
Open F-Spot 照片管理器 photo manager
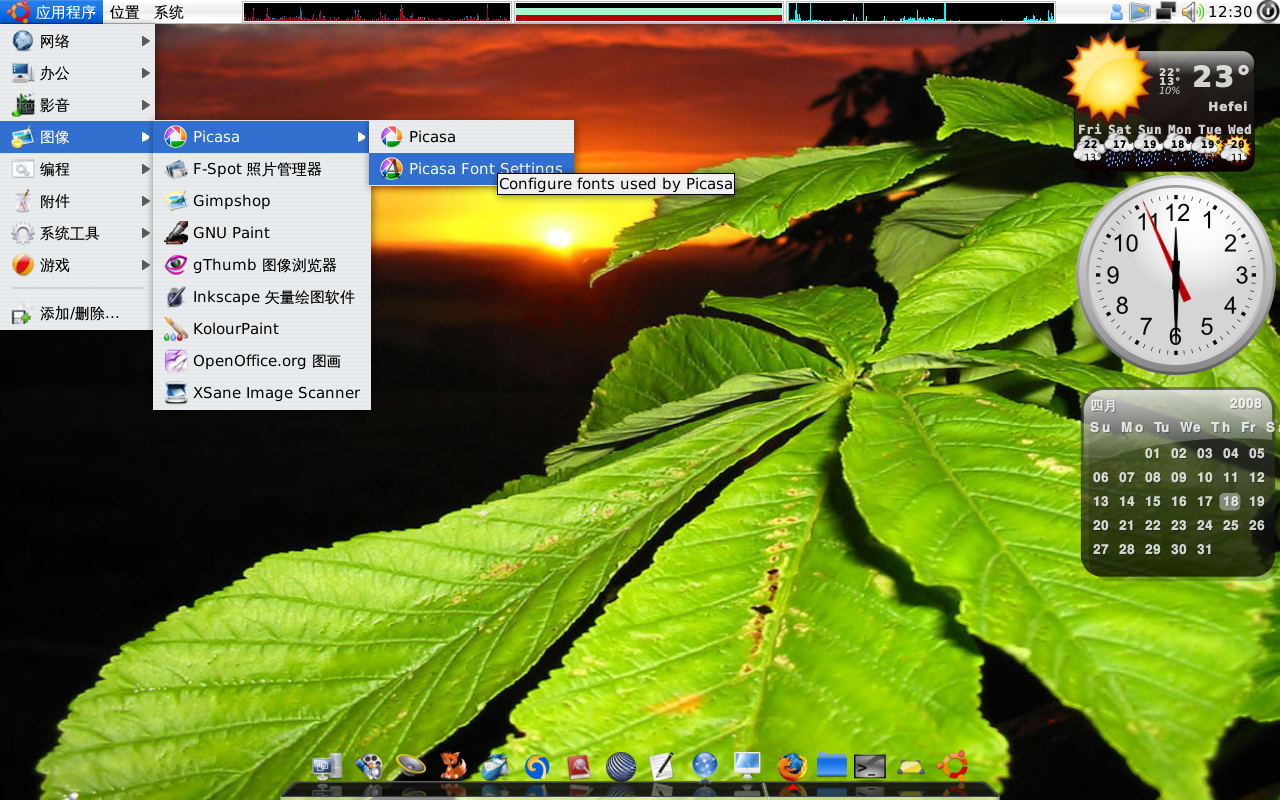coord(262,169)
